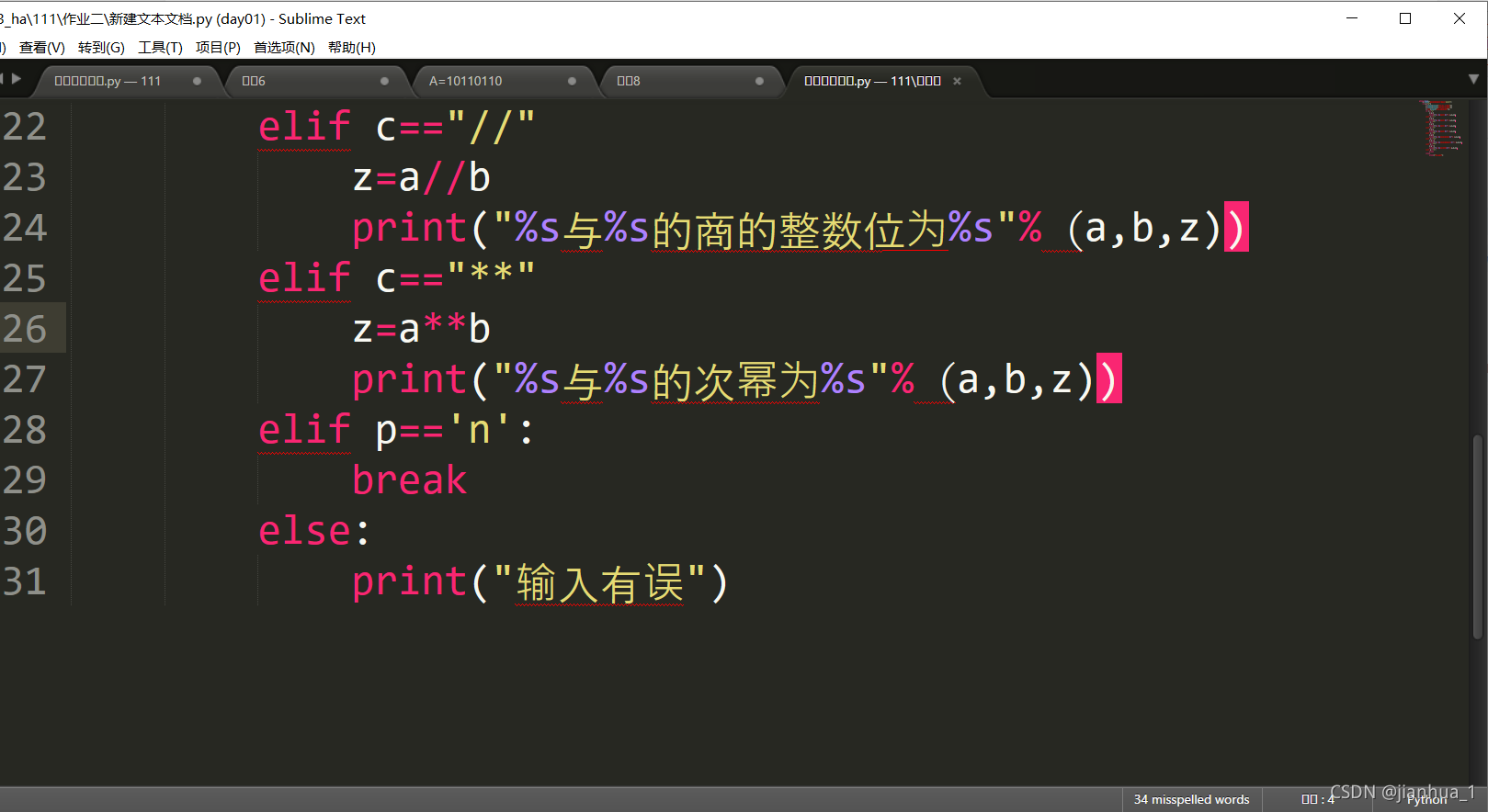
Task: Click elif c=="//" on line 22
Action: 397,127
